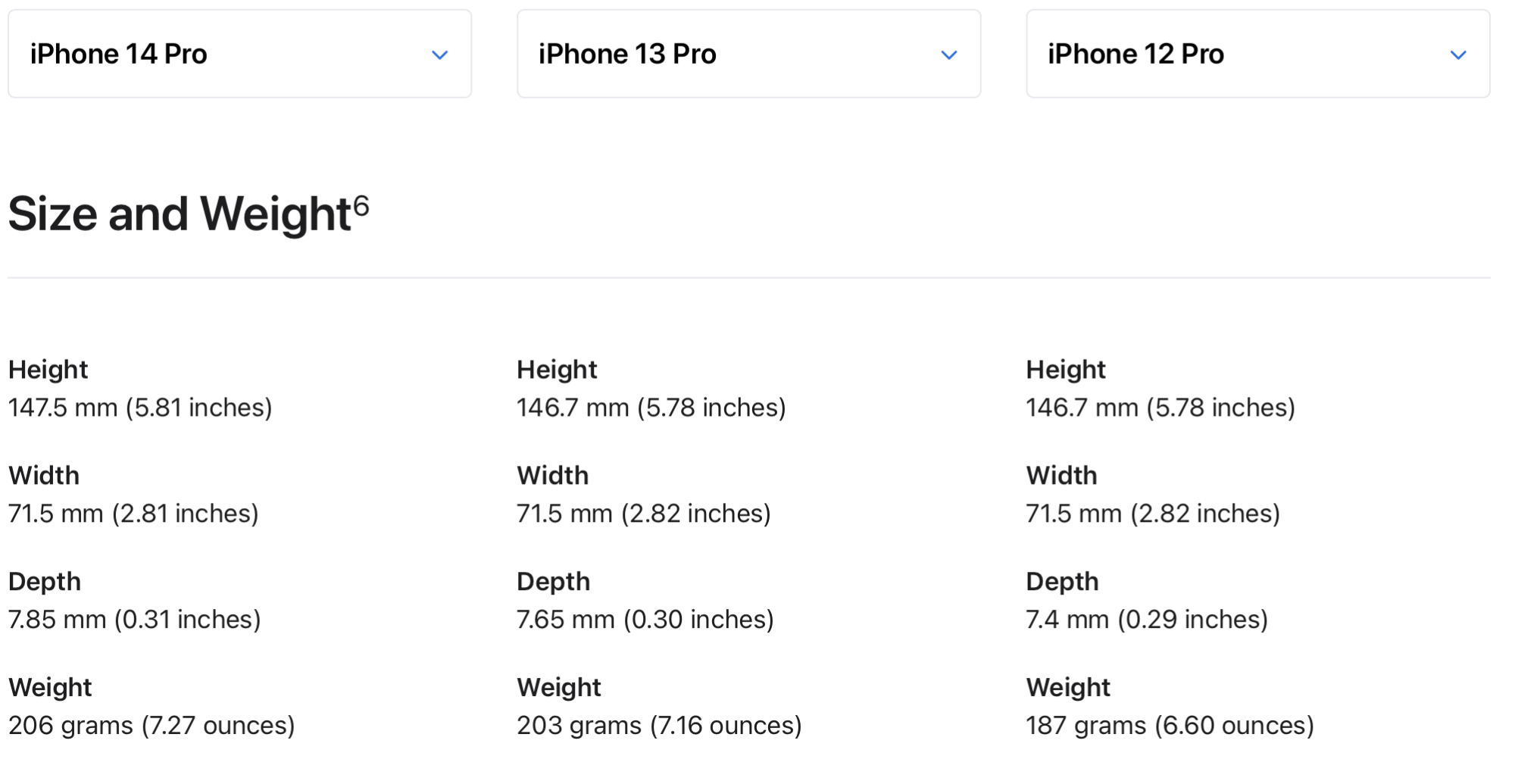The width and height of the screenshot is (1515, 784).
Task: Open the iPhone 14 Pro model dropdown
Action: point(239,54)
